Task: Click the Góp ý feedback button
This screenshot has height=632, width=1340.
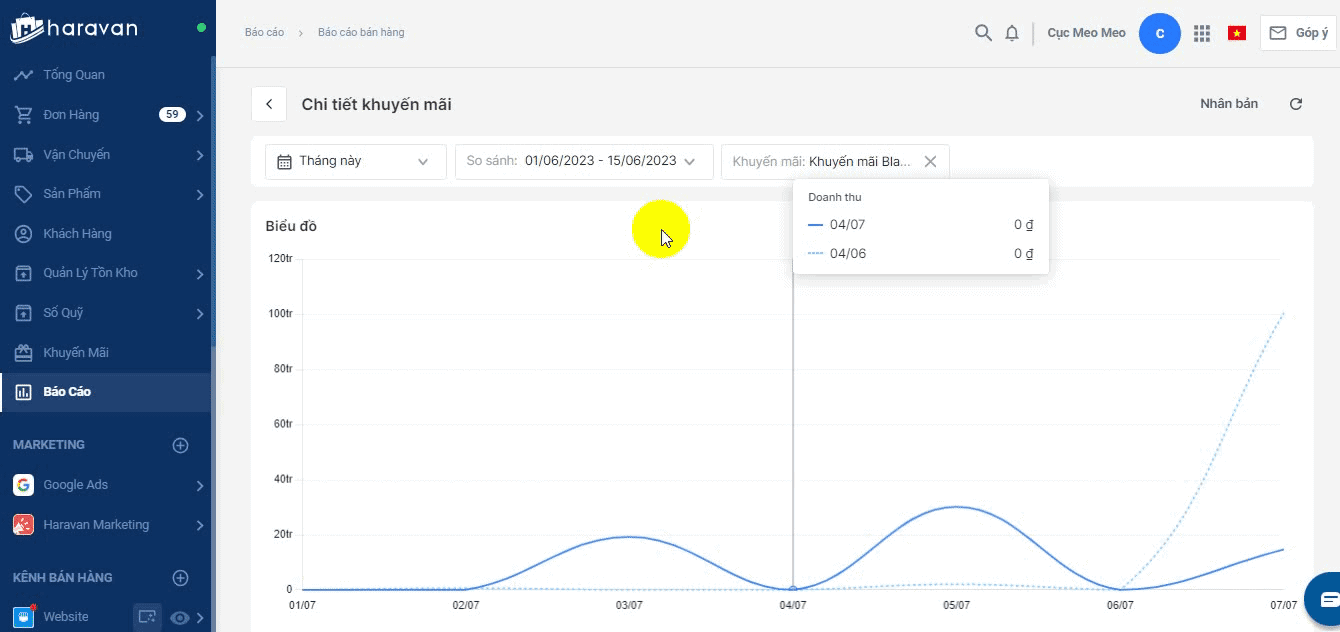Action: click(x=1298, y=33)
